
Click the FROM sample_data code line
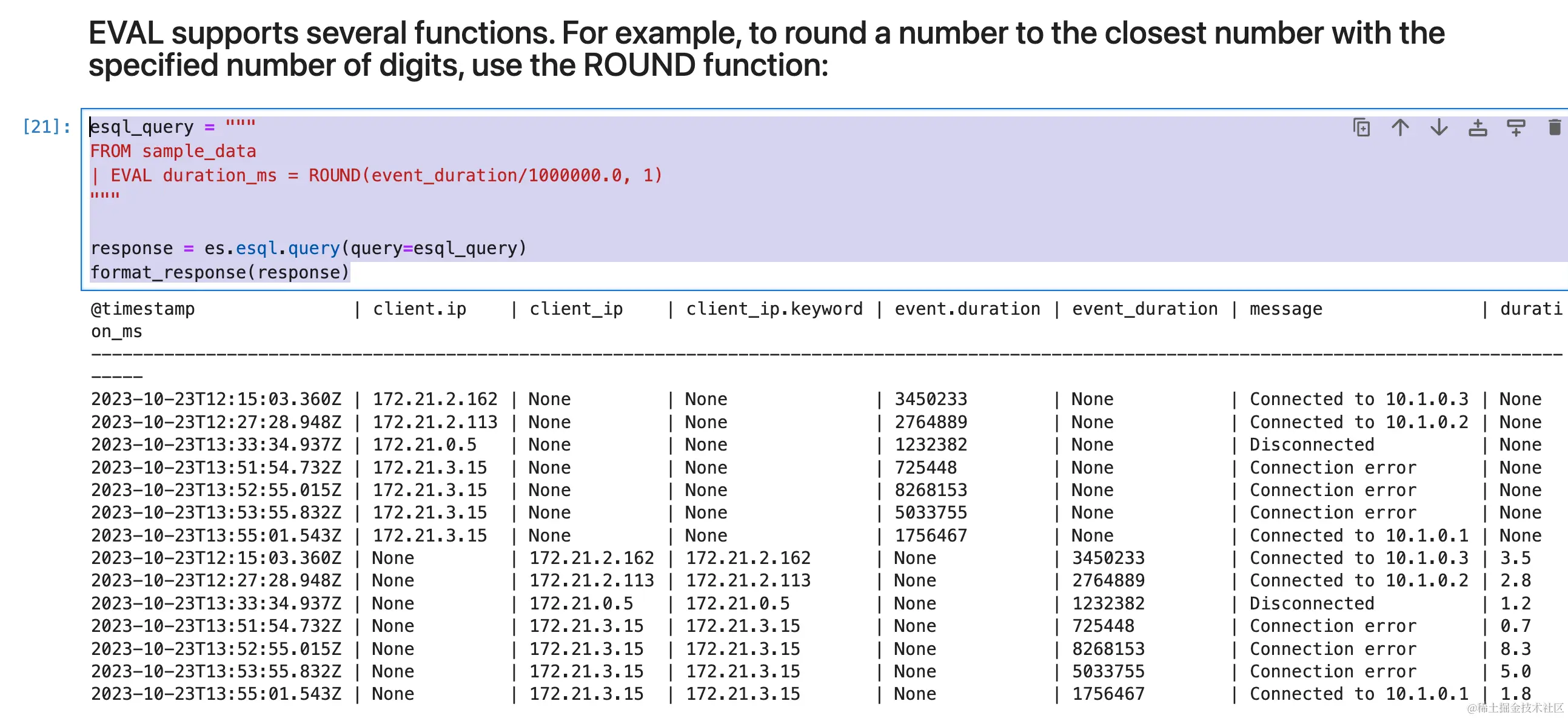coord(173,151)
